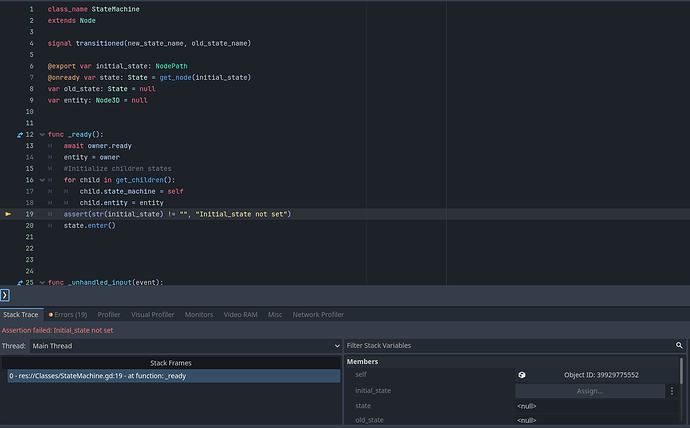690x428 pixels.
Task: Select the state member row label
Action: click(x=363, y=406)
